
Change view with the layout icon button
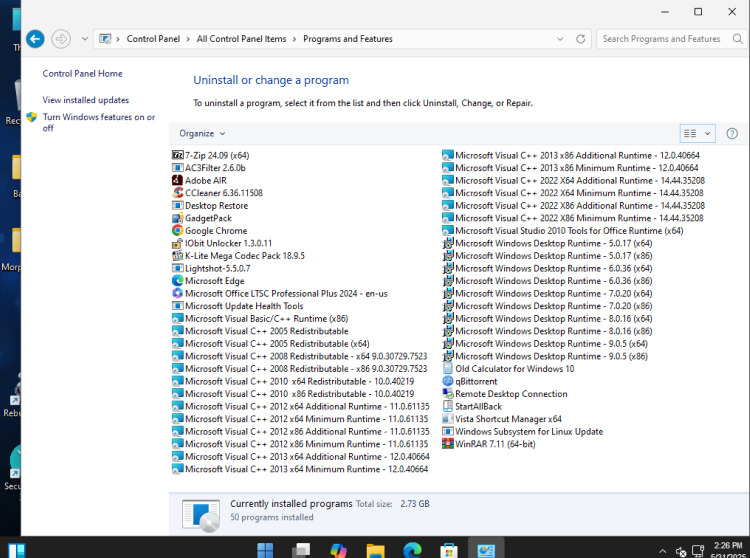[690, 133]
